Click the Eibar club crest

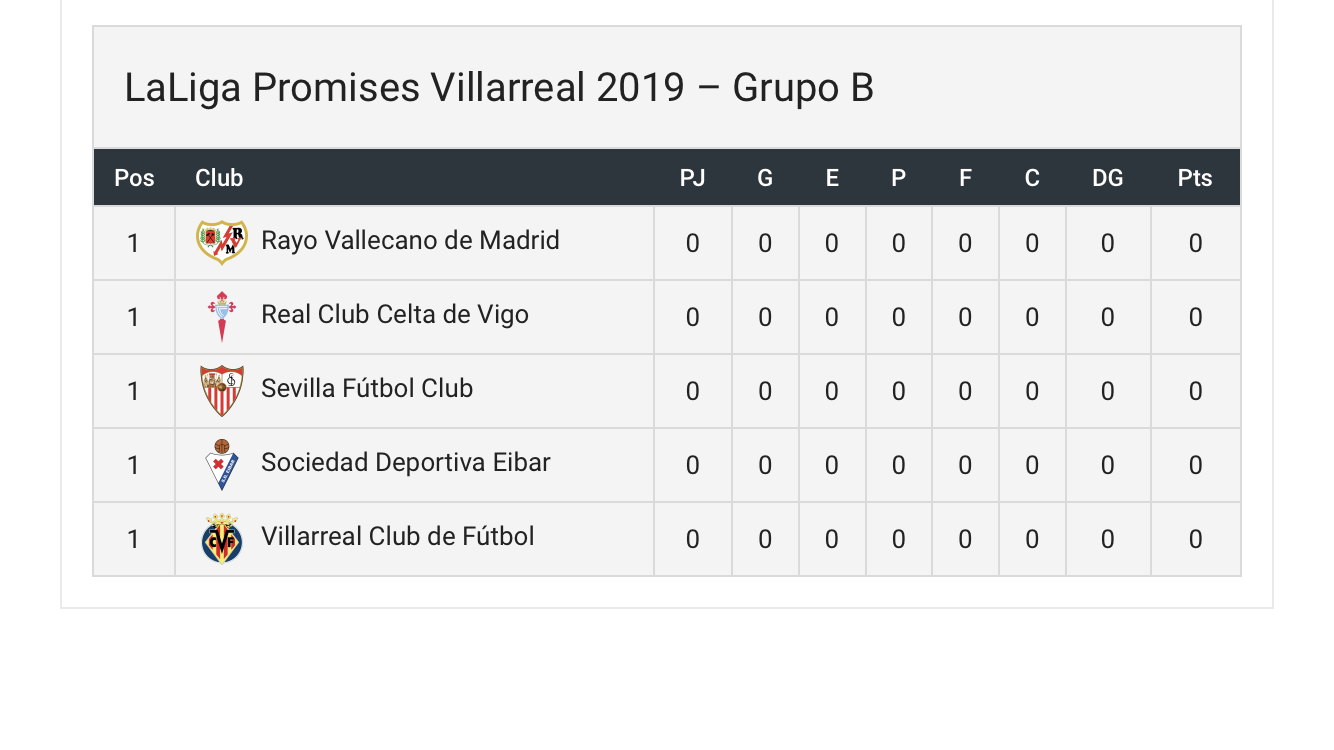point(222,464)
